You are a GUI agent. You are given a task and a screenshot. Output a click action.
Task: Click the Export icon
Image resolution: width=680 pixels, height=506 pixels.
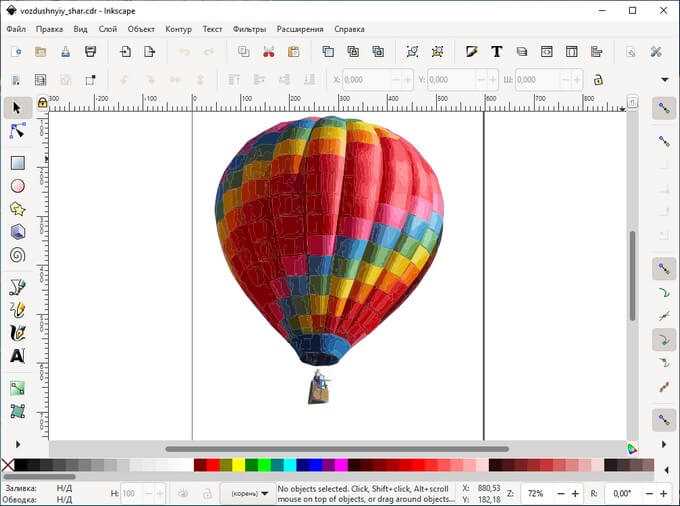[x=150, y=52]
